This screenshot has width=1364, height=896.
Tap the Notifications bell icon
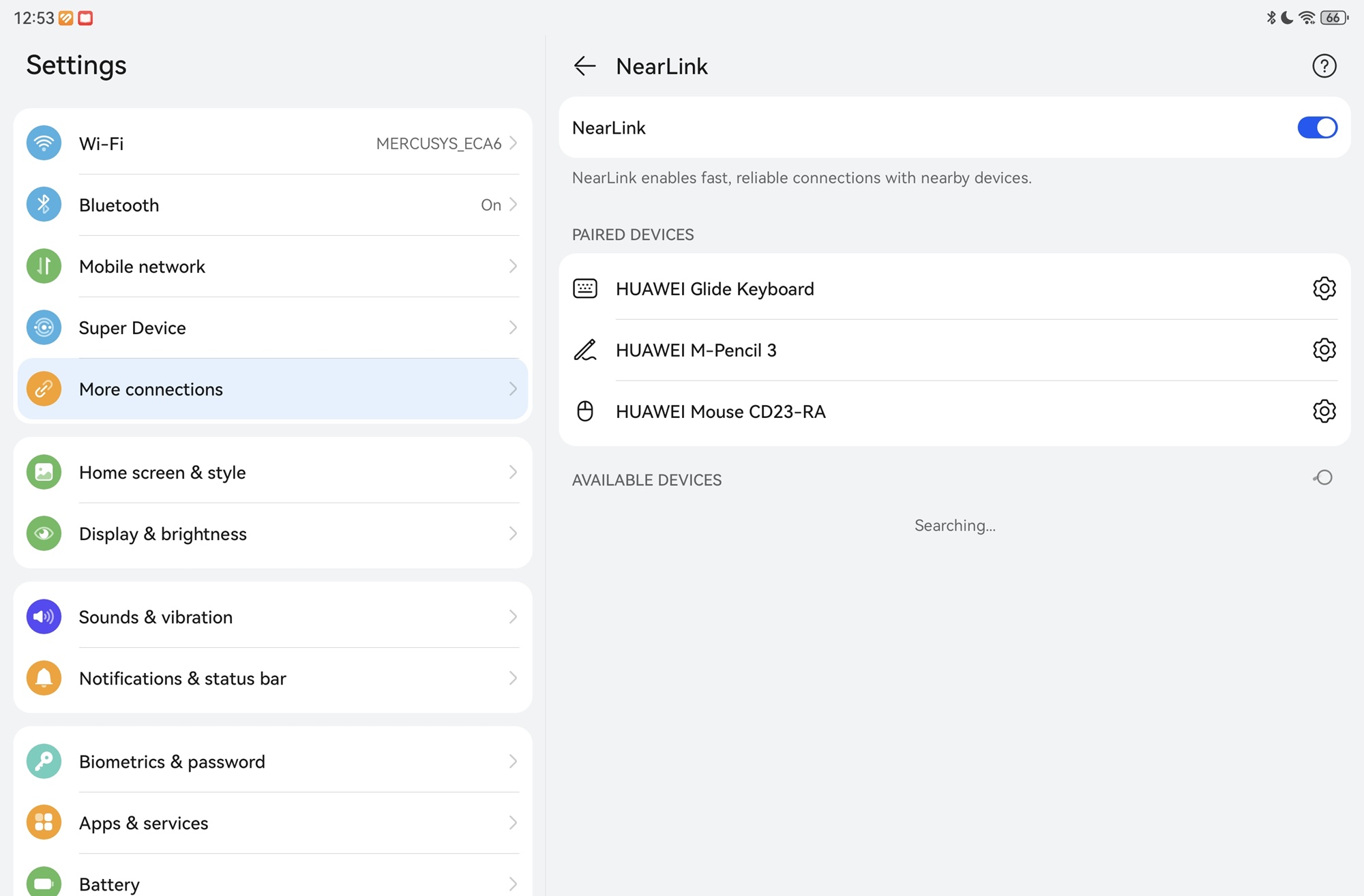[x=44, y=678]
